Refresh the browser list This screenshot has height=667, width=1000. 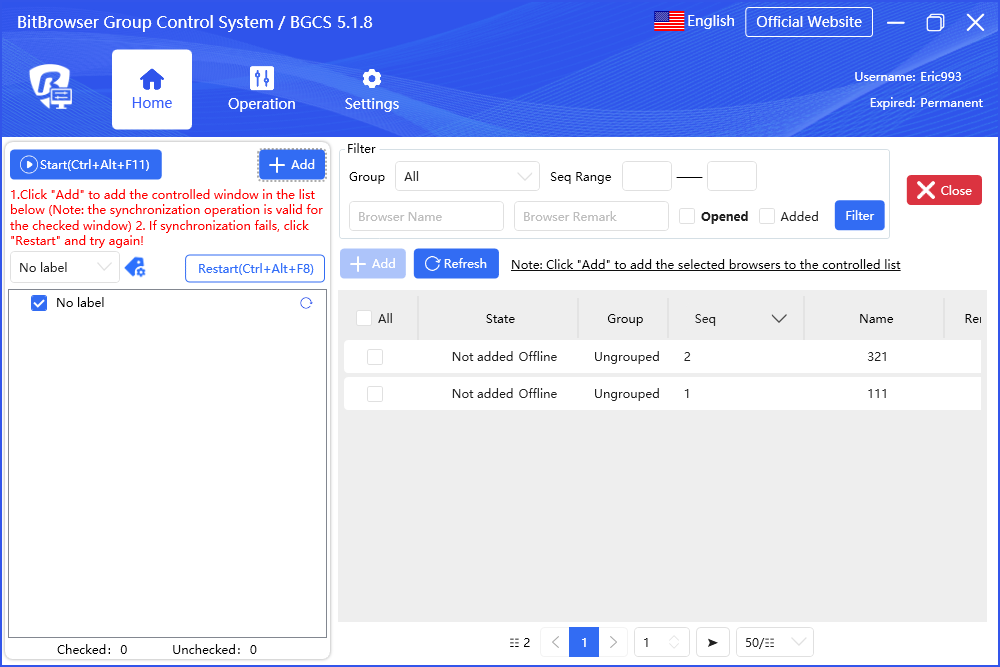point(456,263)
